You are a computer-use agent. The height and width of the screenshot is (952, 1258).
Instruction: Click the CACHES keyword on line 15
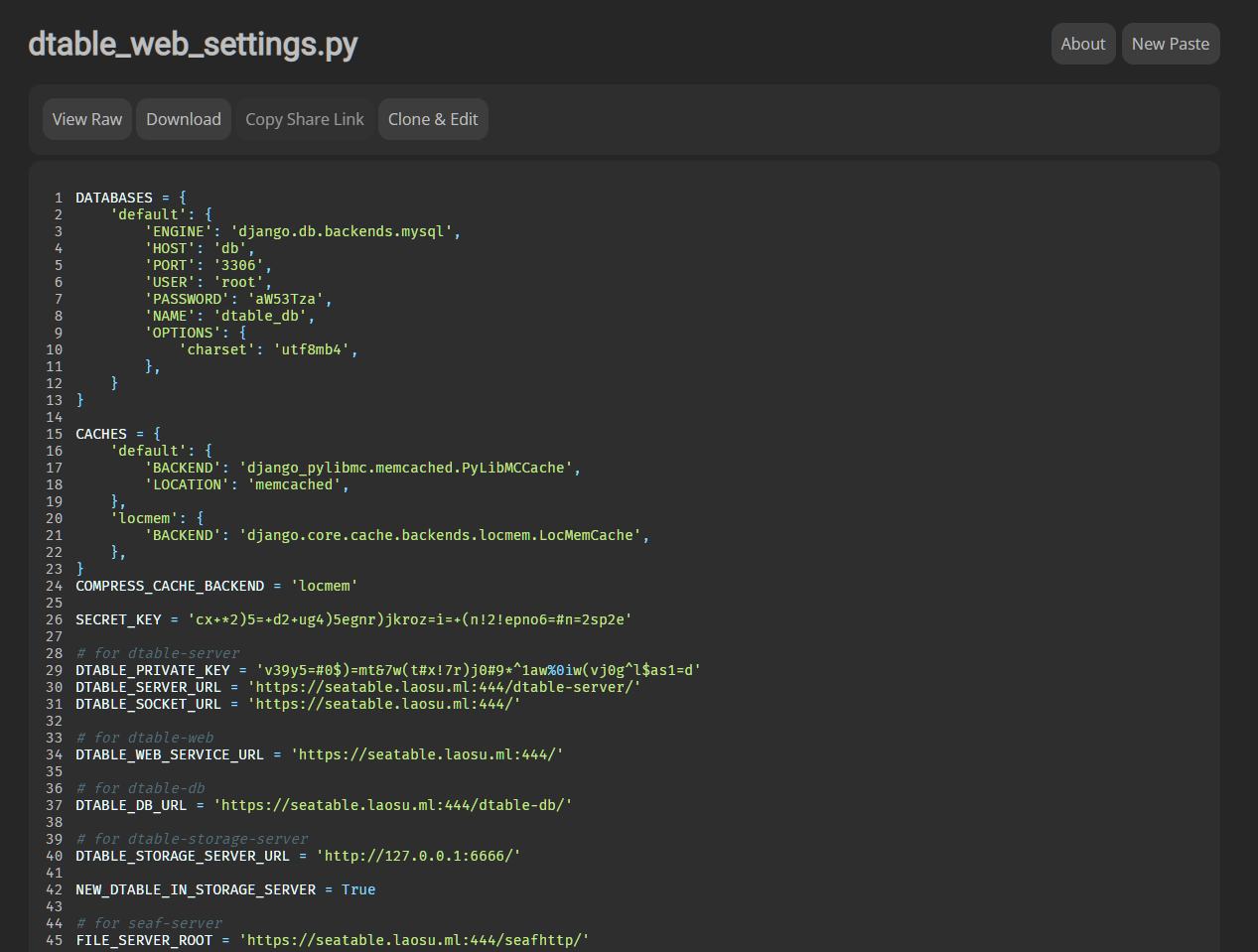click(101, 434)
